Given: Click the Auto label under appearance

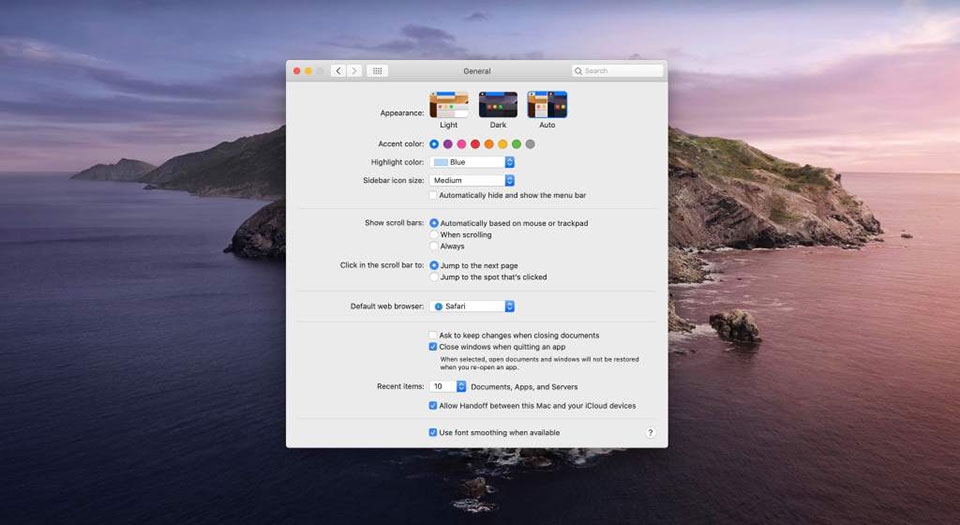Looking at the screenshot, I should click(x=547, y=125).
